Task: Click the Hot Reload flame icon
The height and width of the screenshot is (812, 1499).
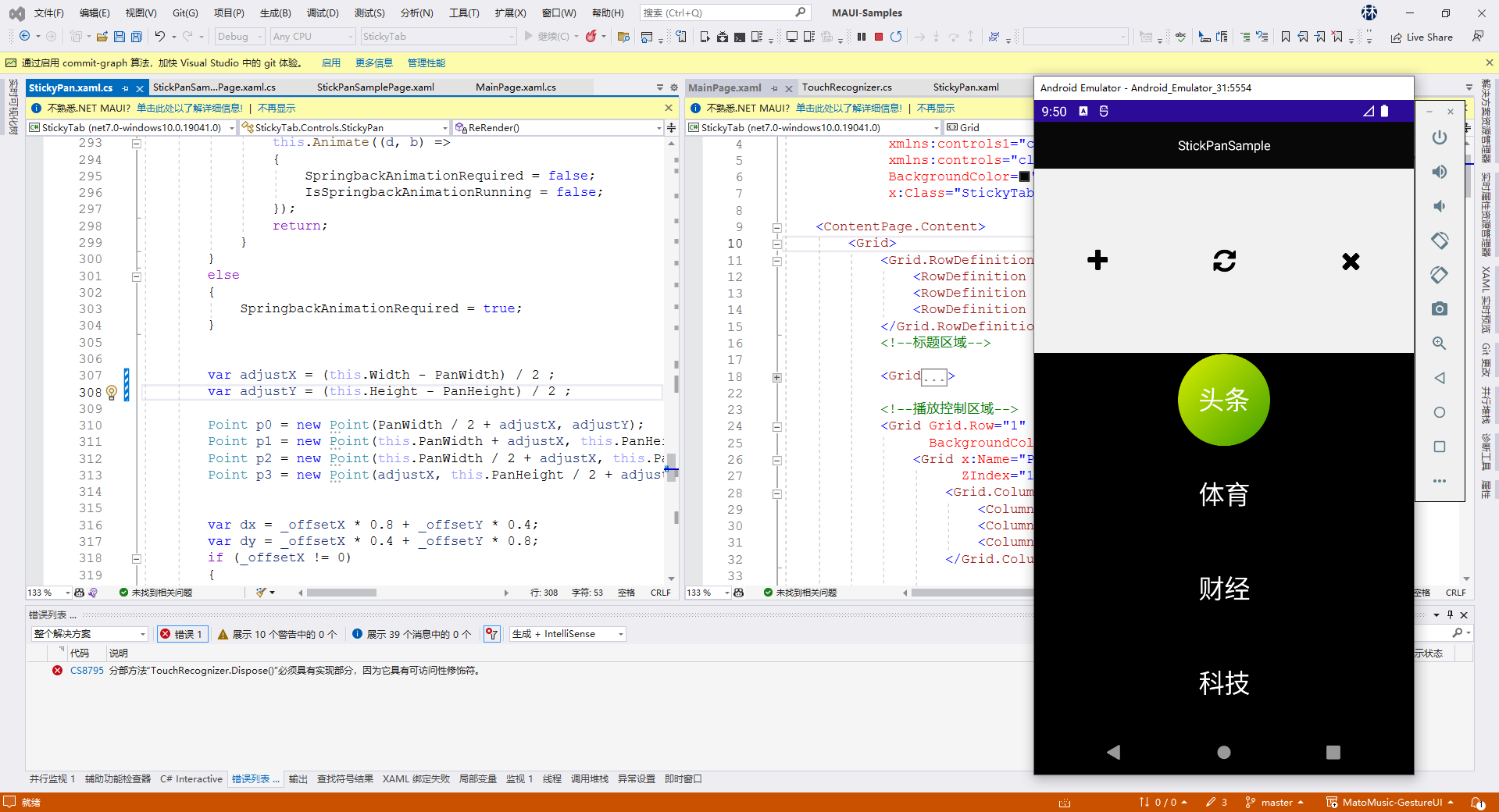Action: [x=591, y=37]
